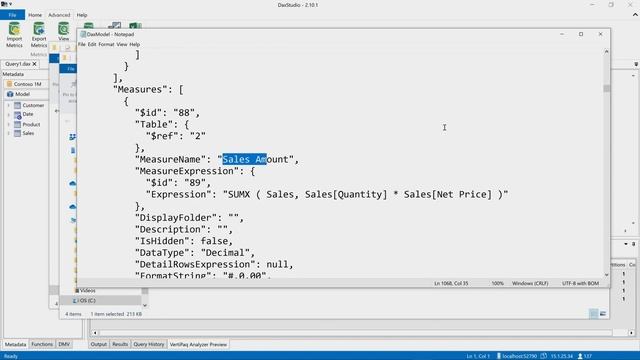Switch to the Functions bottom tab
Viewport: 640px width, 360px height.
(42, 344)
